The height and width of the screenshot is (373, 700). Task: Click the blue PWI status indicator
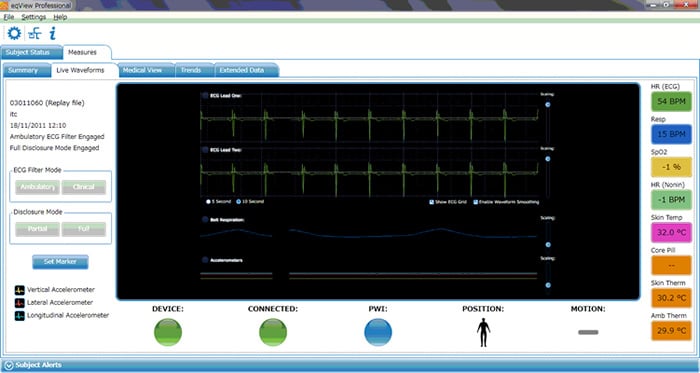pos(378,332)
